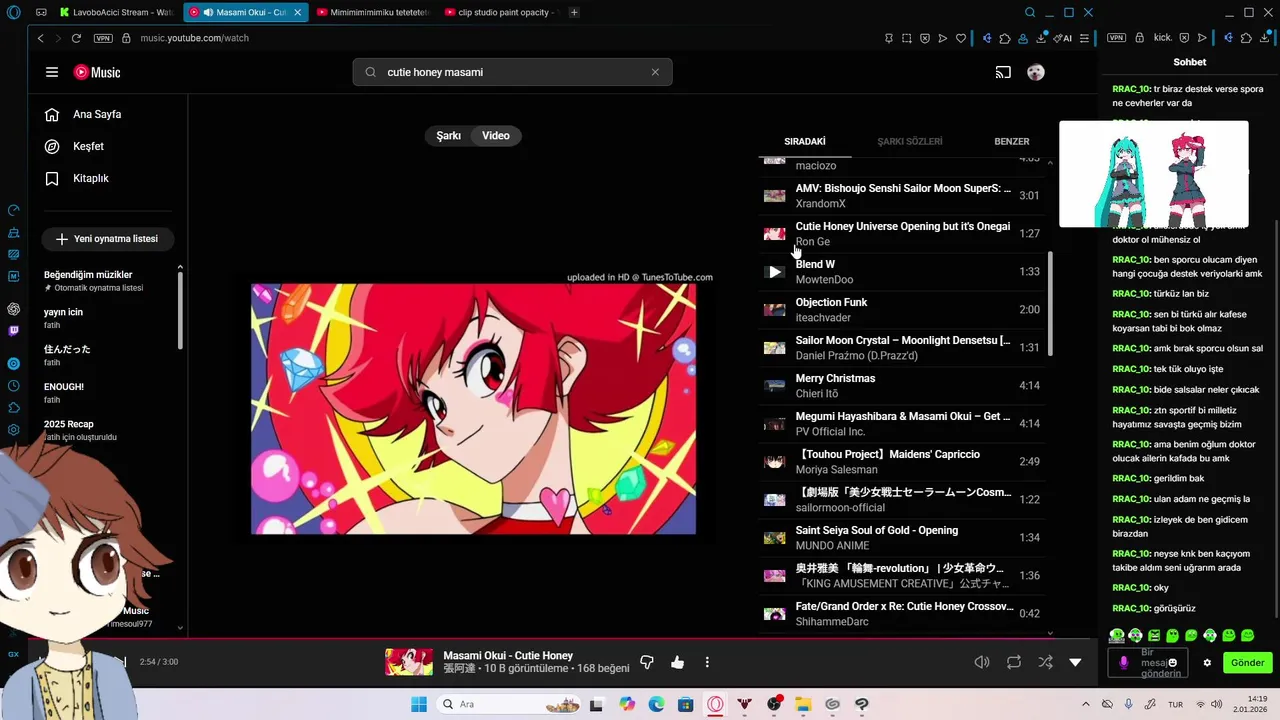Open the three-dot menu for the current song
The image size is (1280, 720).
(x=707, y=662)
